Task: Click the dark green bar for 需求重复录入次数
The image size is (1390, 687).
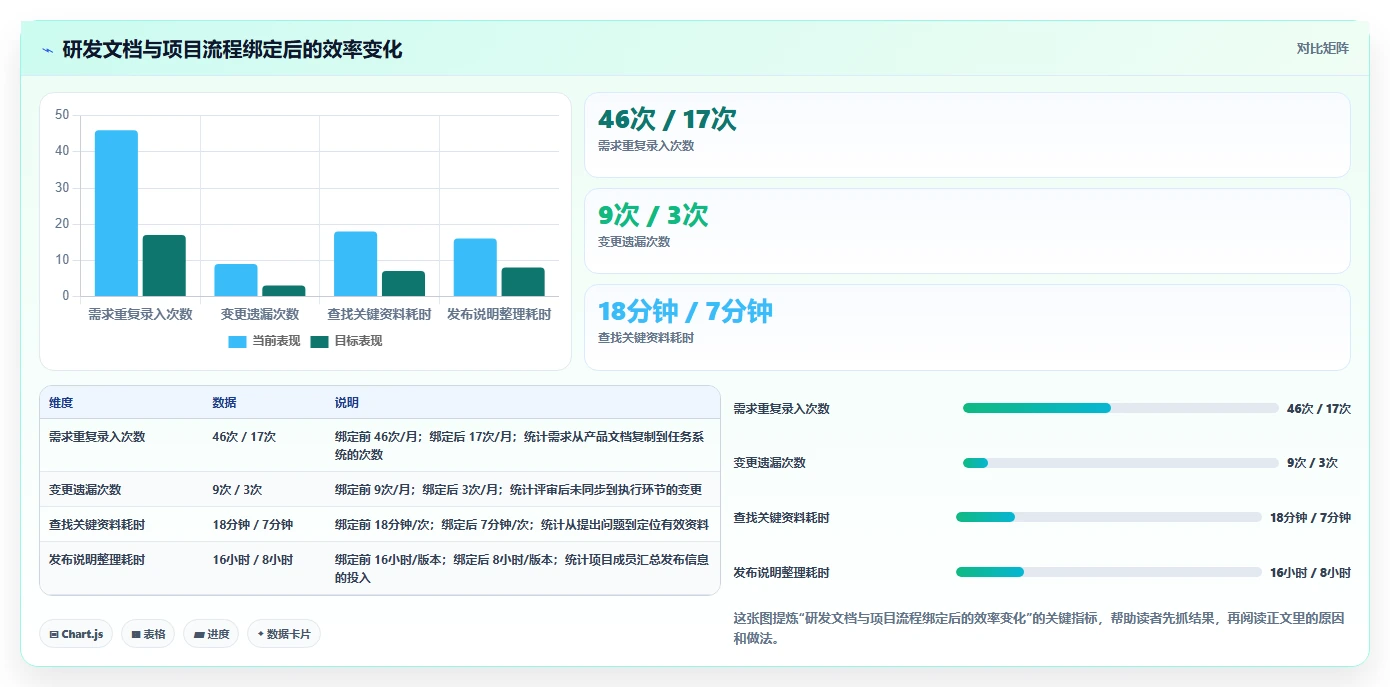Action: tap(164, 265)
